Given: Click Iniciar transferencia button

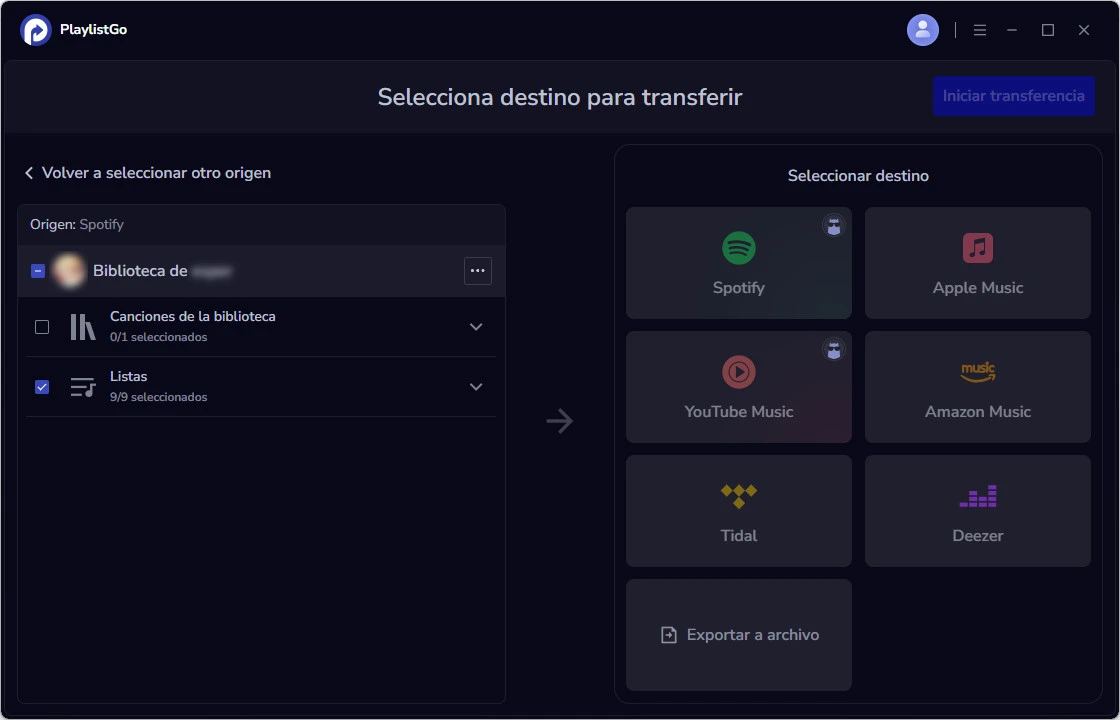Looking at the screenshot, I should pos(1013,96).
